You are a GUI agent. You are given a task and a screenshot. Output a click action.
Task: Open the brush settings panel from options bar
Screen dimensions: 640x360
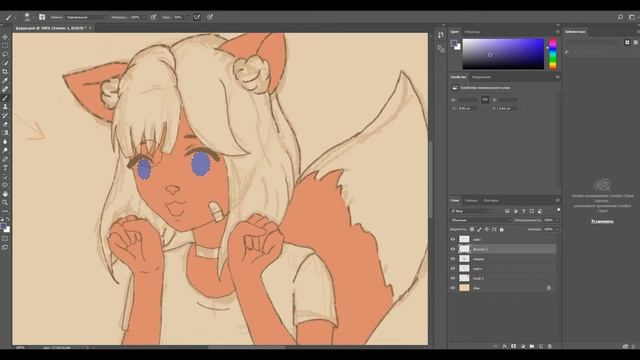[42, 17]
